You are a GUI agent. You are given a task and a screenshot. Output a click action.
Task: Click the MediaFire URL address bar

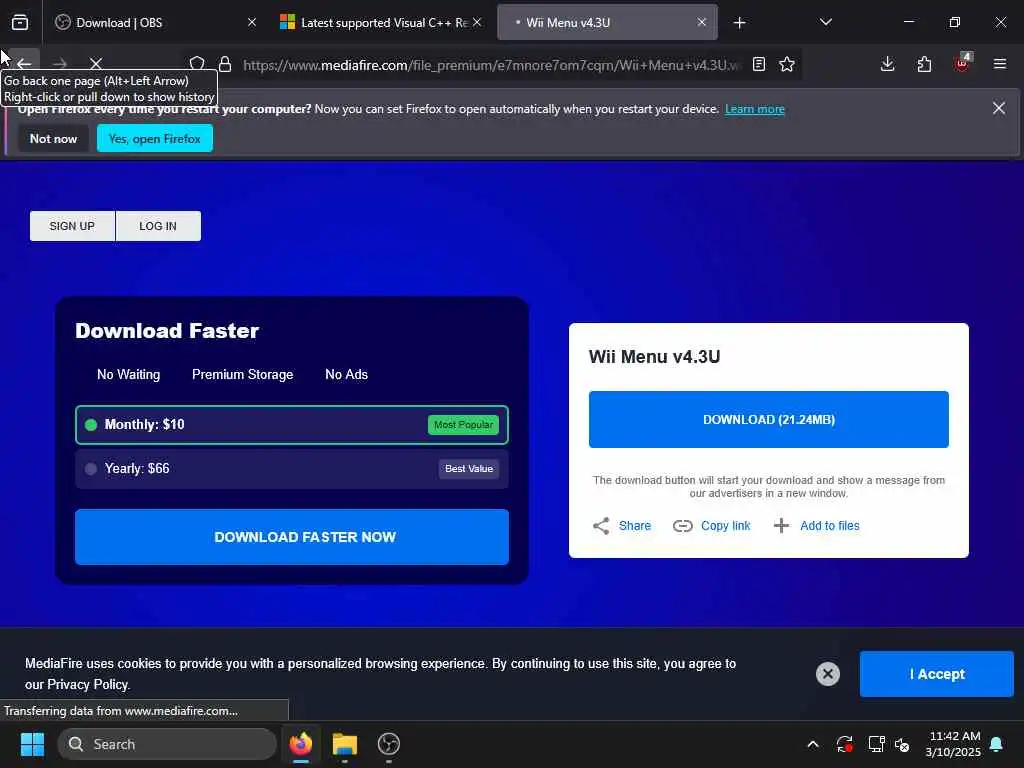click(x=492, y=65)
